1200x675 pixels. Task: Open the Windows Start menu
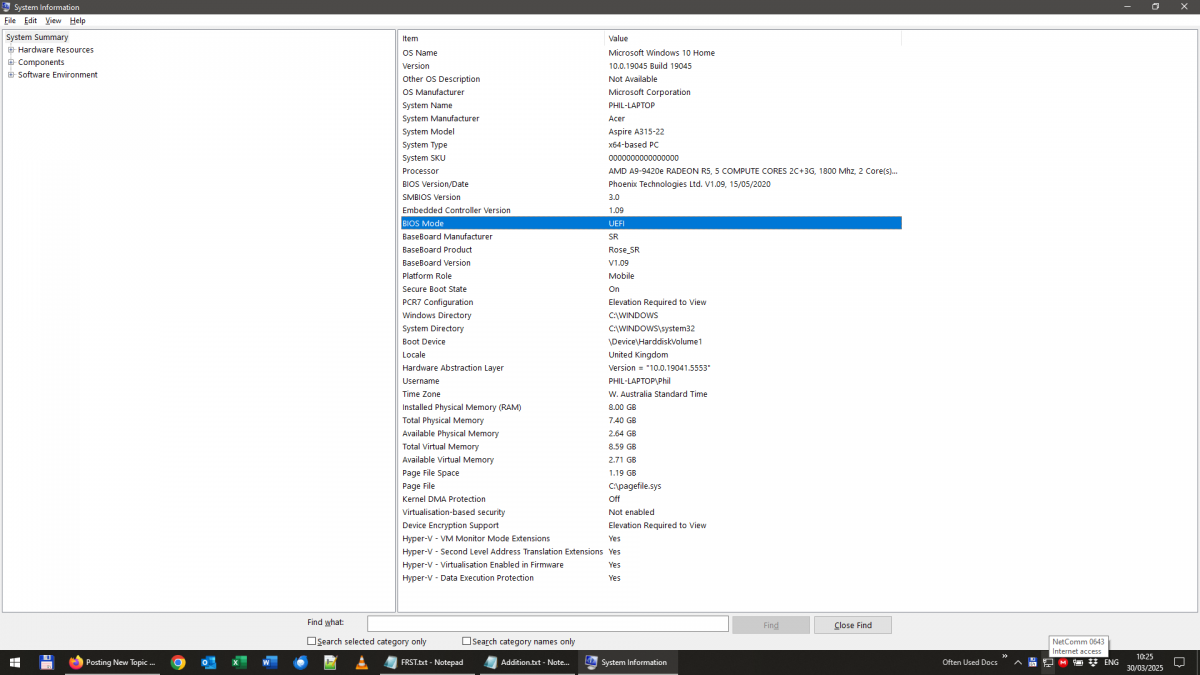click(x=15, y=662)
